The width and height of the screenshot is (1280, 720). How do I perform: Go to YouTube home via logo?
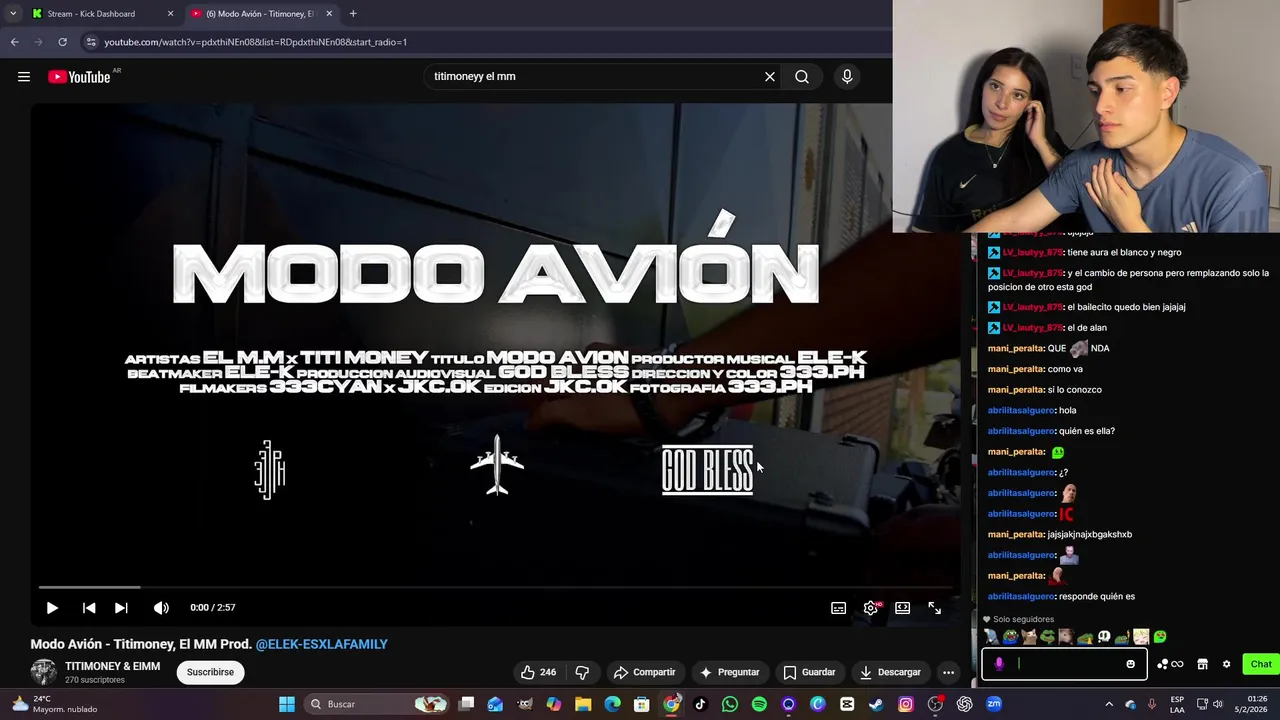point(79,77)
